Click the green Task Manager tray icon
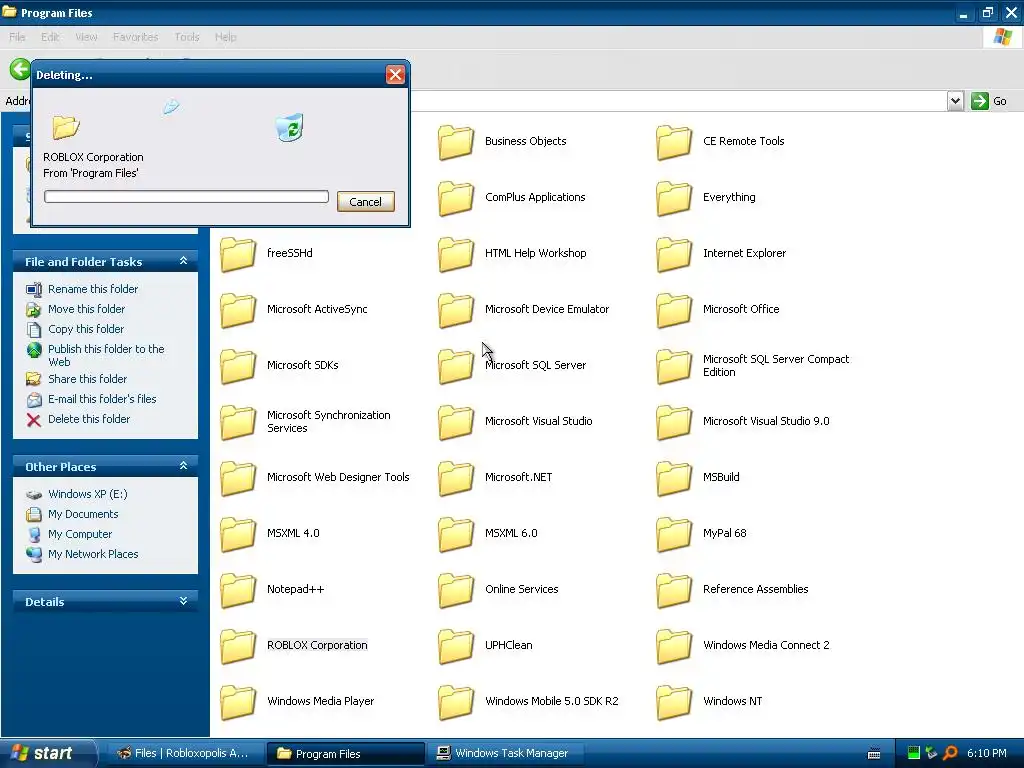This screenshot has height=768, width=1024. click(x=914, y=753)
